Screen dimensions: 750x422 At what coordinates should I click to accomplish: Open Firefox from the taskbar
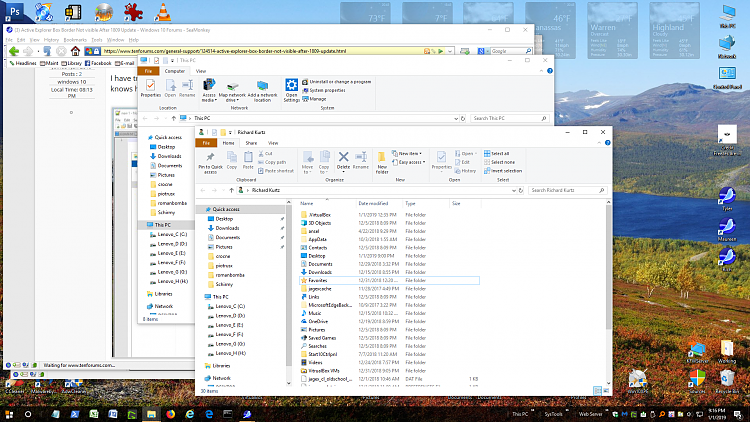(171, 414)
